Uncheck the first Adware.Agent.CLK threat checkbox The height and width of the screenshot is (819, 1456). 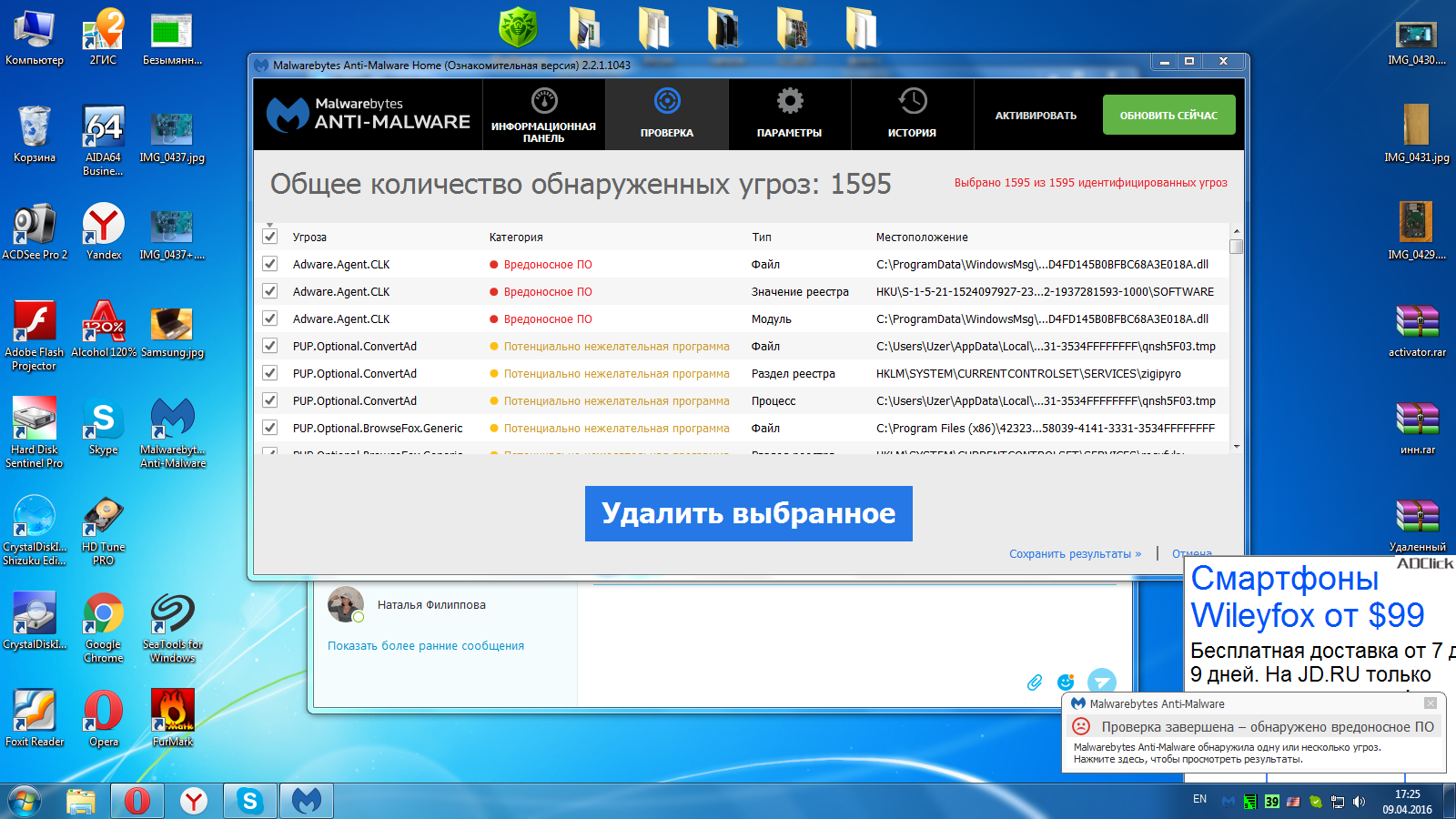pos(270,264)
